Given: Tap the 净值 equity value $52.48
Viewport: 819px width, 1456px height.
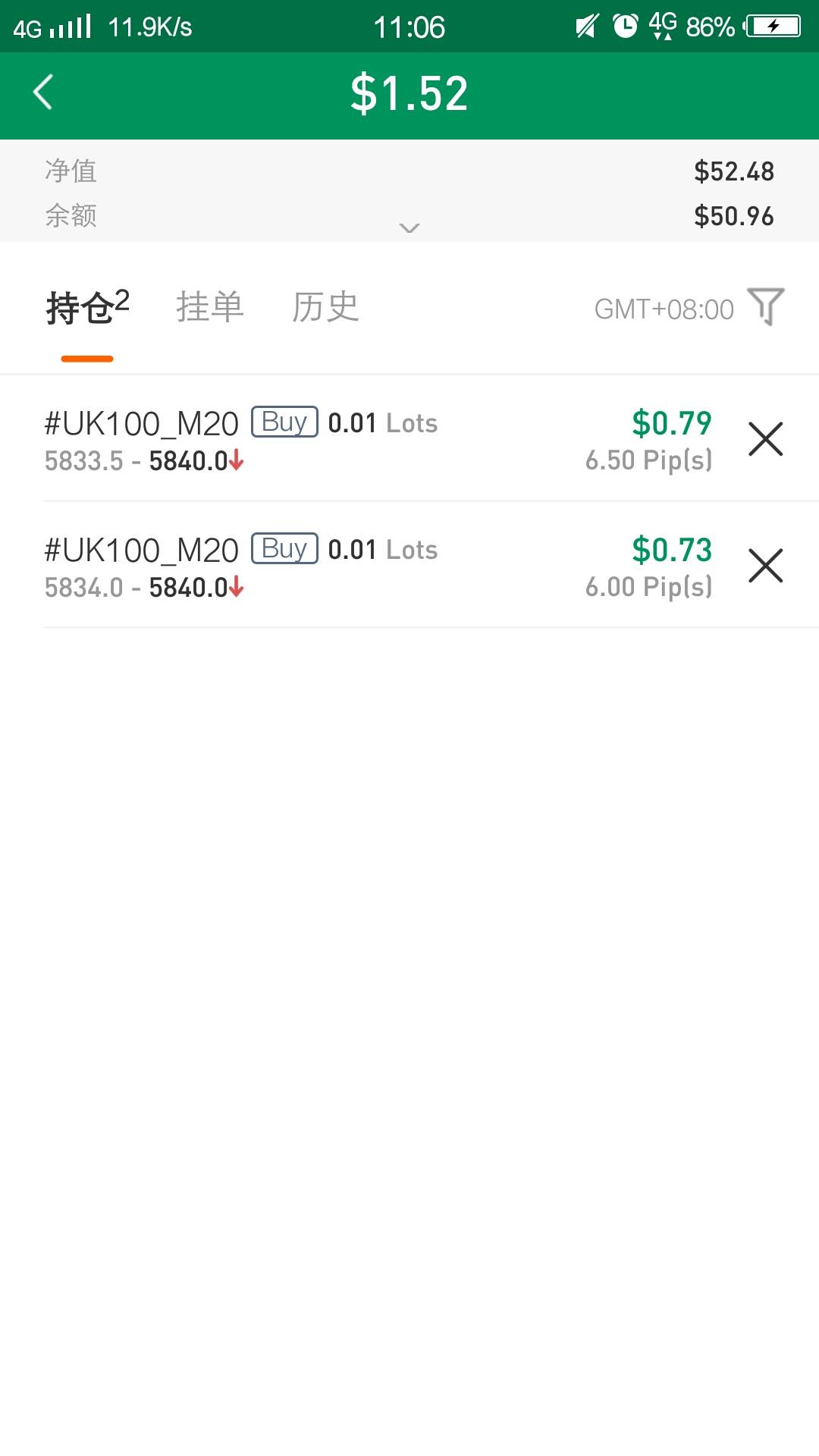Looking at the screenshot, I should pyautogui.click(x=733, y=171).
